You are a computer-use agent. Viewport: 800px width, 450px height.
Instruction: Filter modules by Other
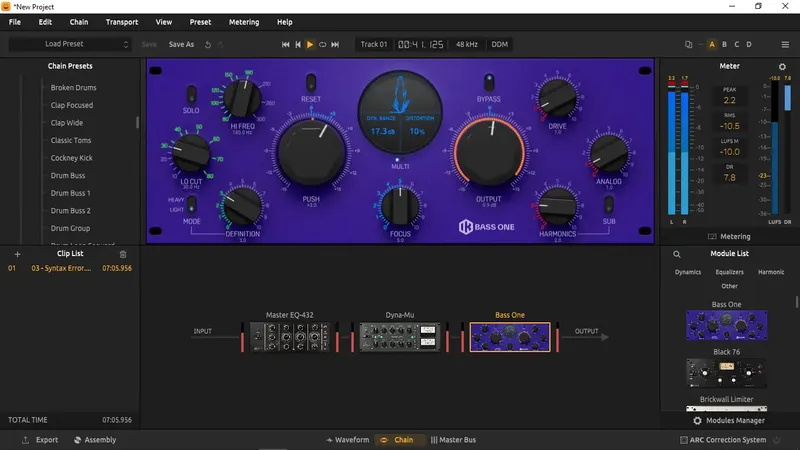[730, 286]
